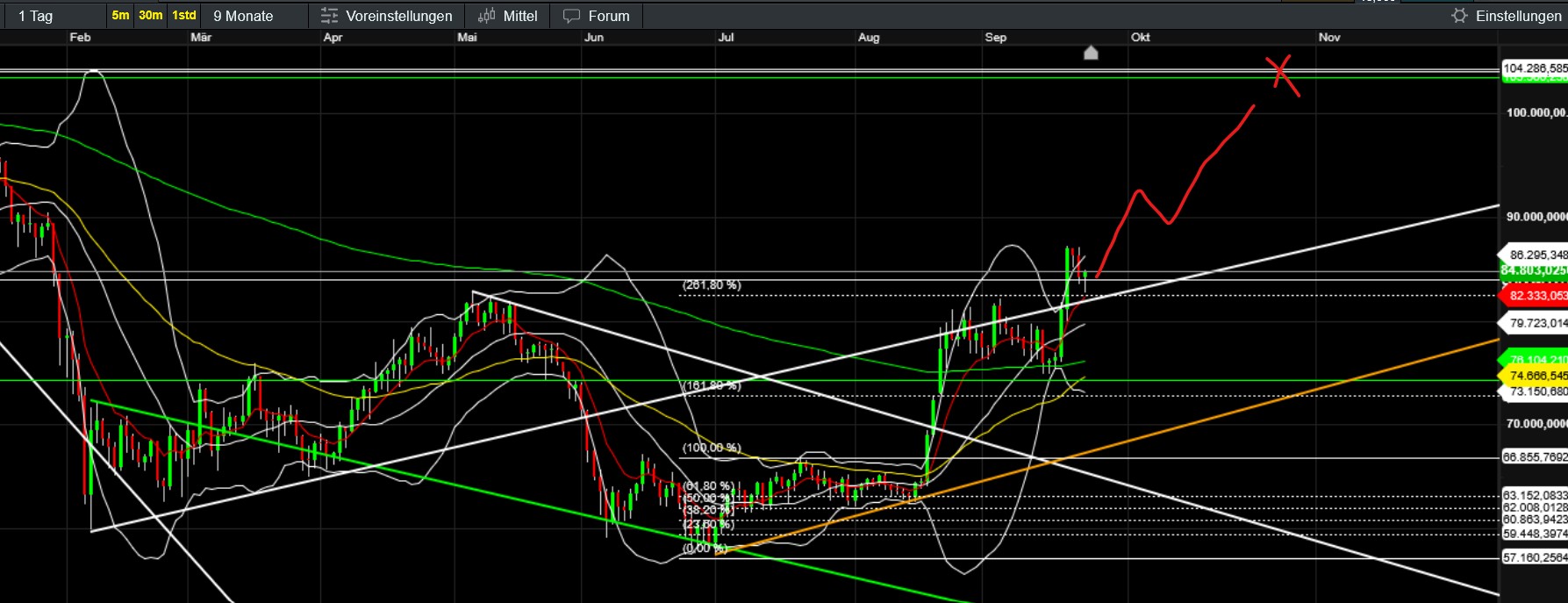Click the green 84.803,025 price label

[x=1534, y=270]
